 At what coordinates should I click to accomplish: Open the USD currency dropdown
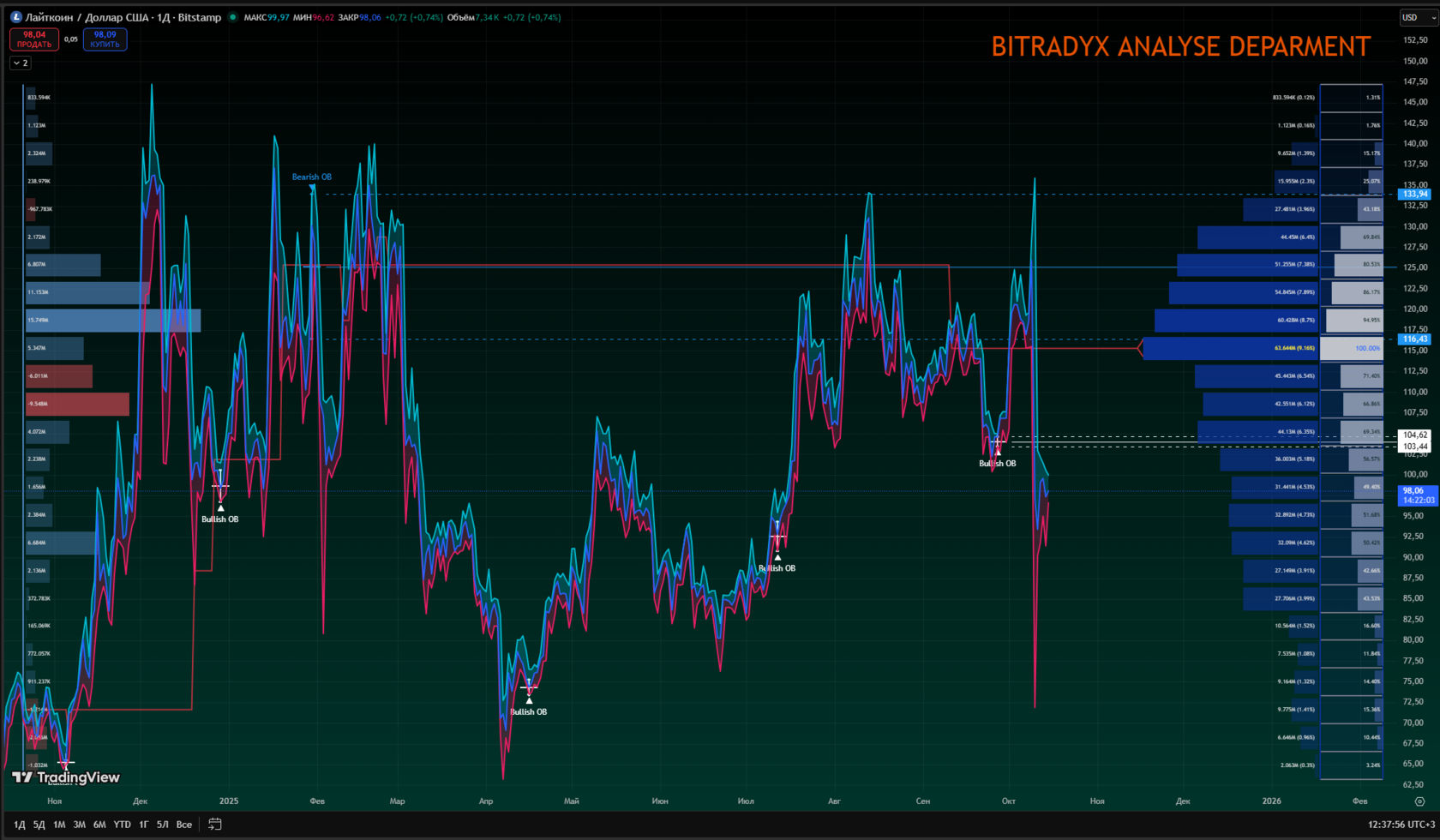click(1418, 17)
